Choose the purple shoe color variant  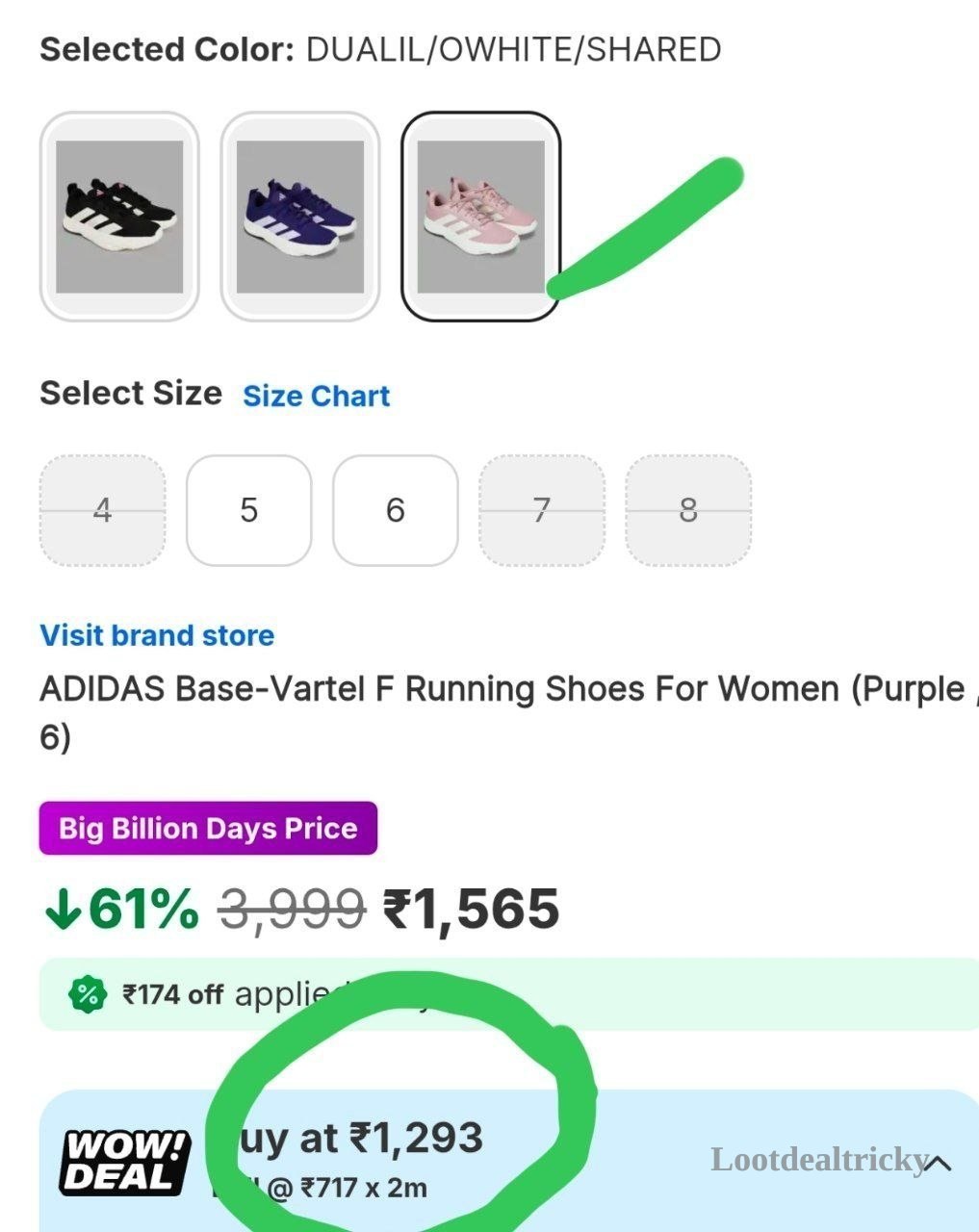pyautogui.click(x=300, y=217)
